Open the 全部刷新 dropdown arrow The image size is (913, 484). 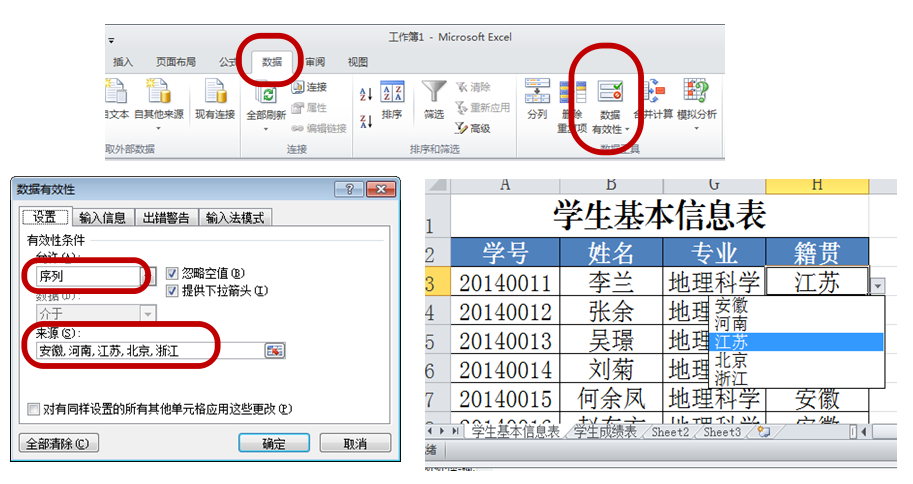click(x=266, y=129)
